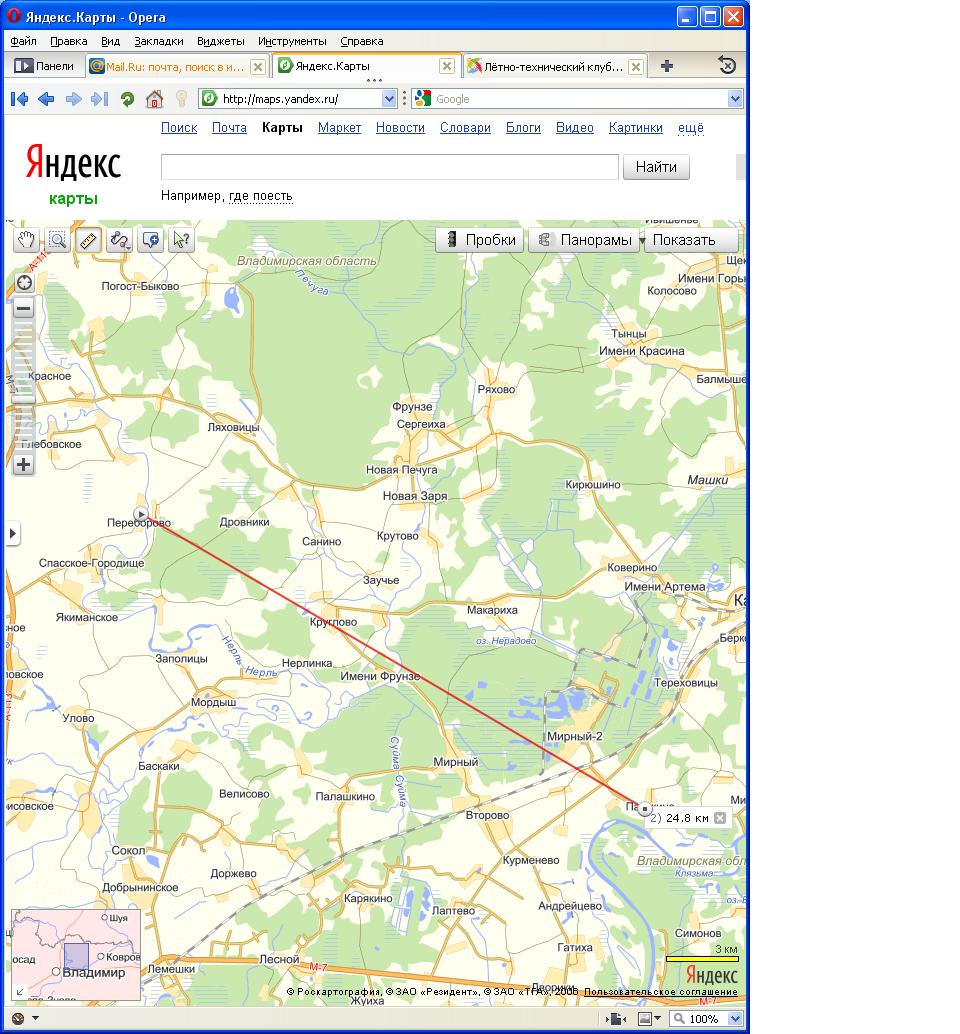Image resolution: width=960 pixels, height=1034 pixels.
Task: Open the Поиск service link
Action: coord(179,128)
